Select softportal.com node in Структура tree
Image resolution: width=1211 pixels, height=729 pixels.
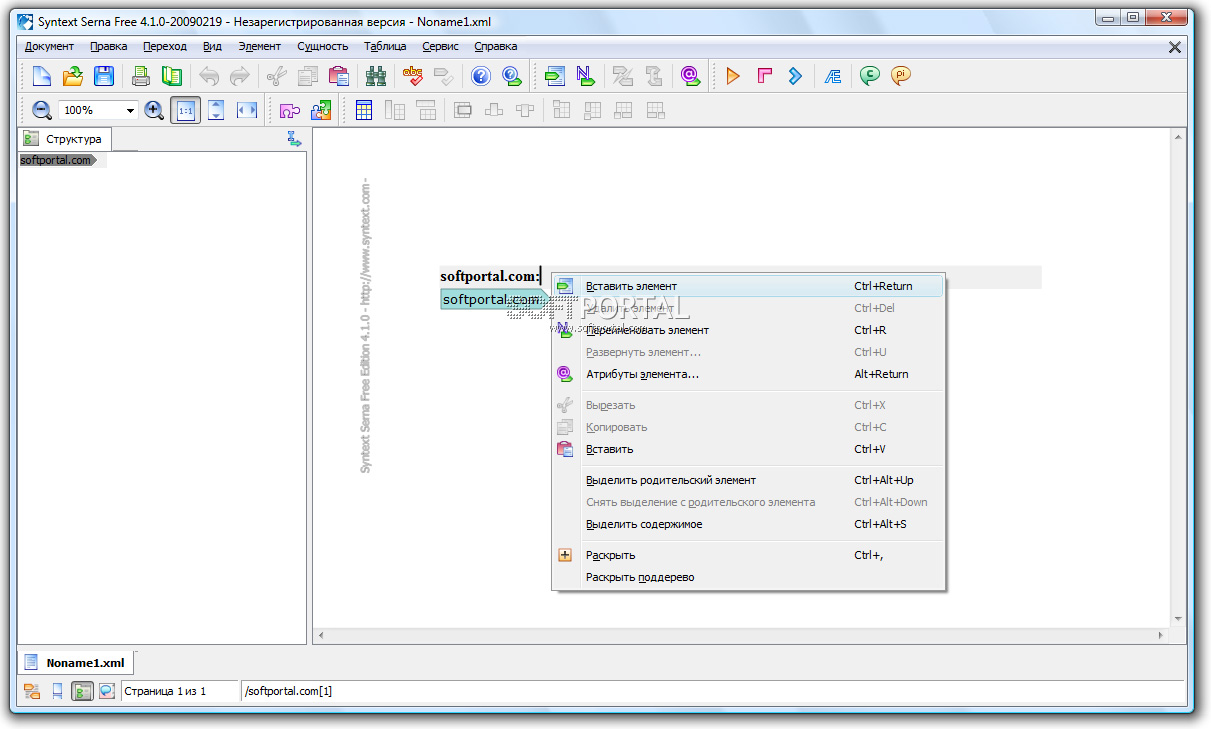click(56, 160)
